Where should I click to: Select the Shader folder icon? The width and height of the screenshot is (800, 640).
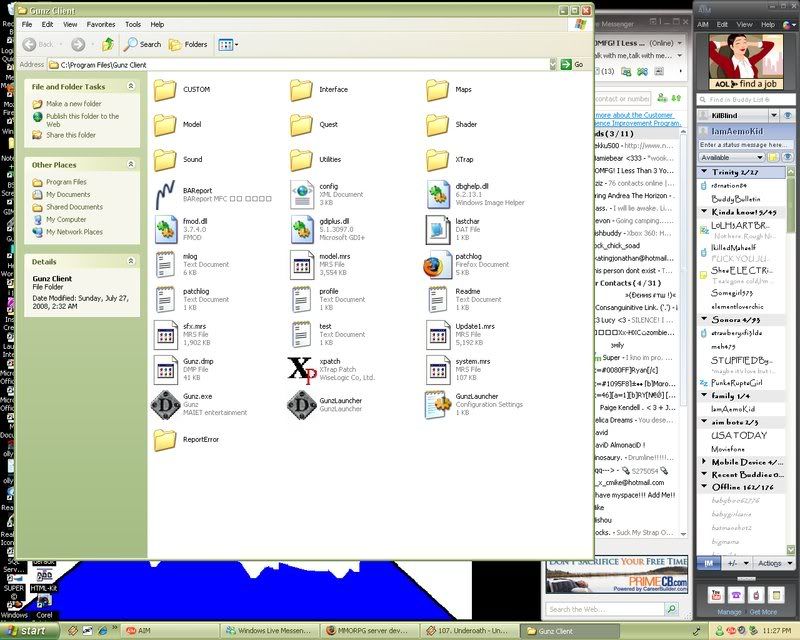437,125
